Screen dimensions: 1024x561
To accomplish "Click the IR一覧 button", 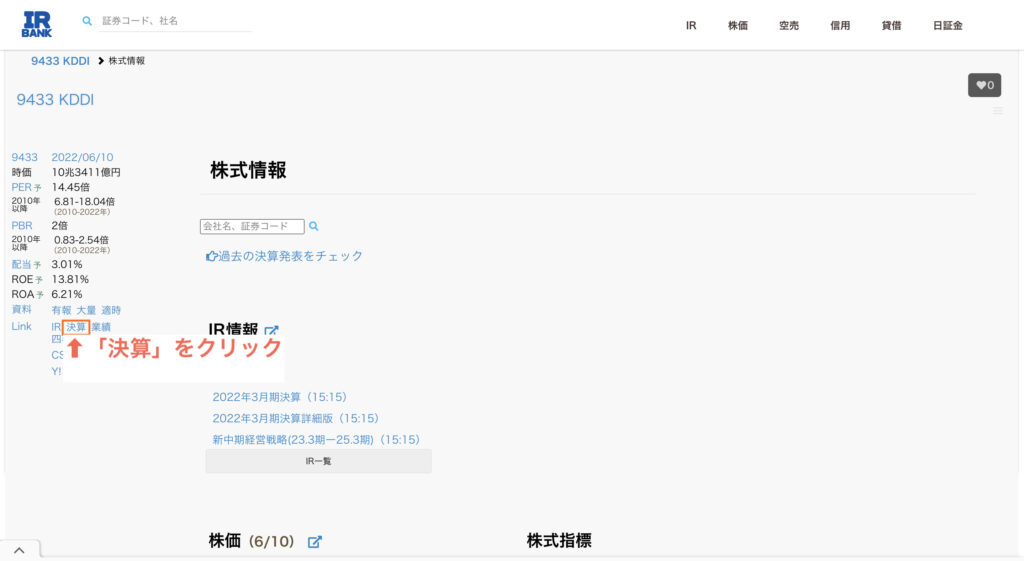I will coord(319,461).
